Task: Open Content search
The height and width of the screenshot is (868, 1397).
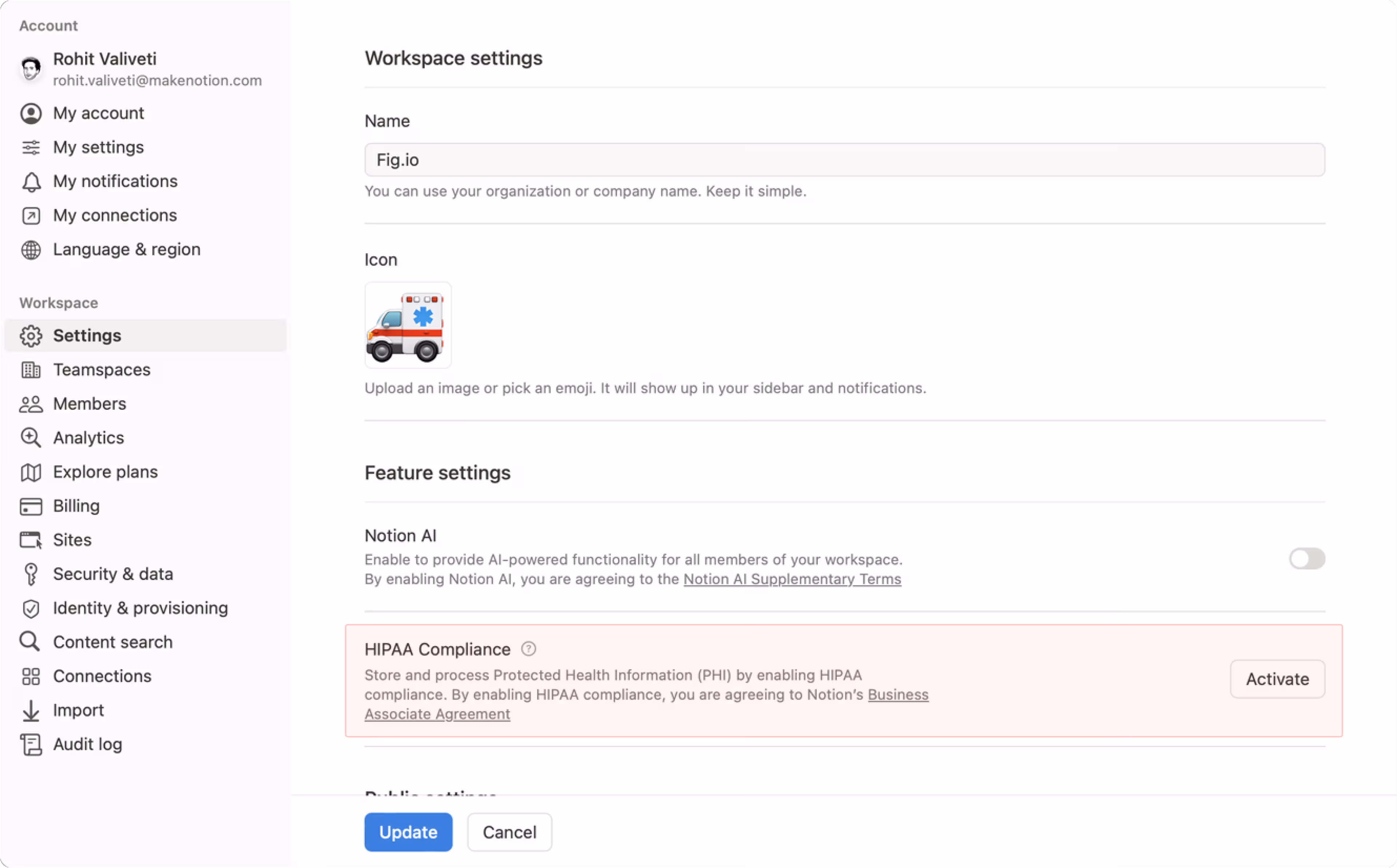Action: [x=112, y=642]
